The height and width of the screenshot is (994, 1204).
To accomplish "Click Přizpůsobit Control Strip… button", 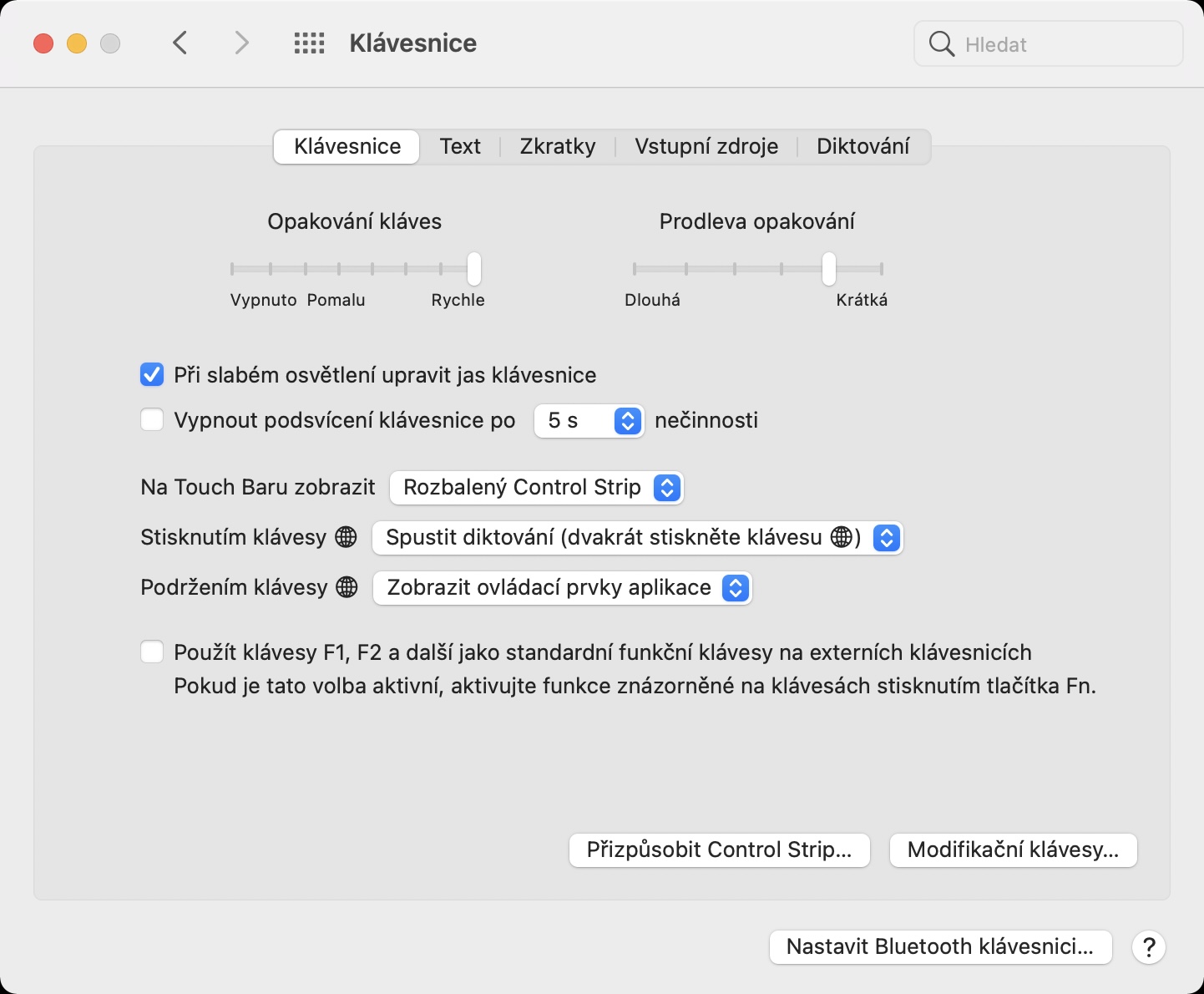I will click(719, 850).
